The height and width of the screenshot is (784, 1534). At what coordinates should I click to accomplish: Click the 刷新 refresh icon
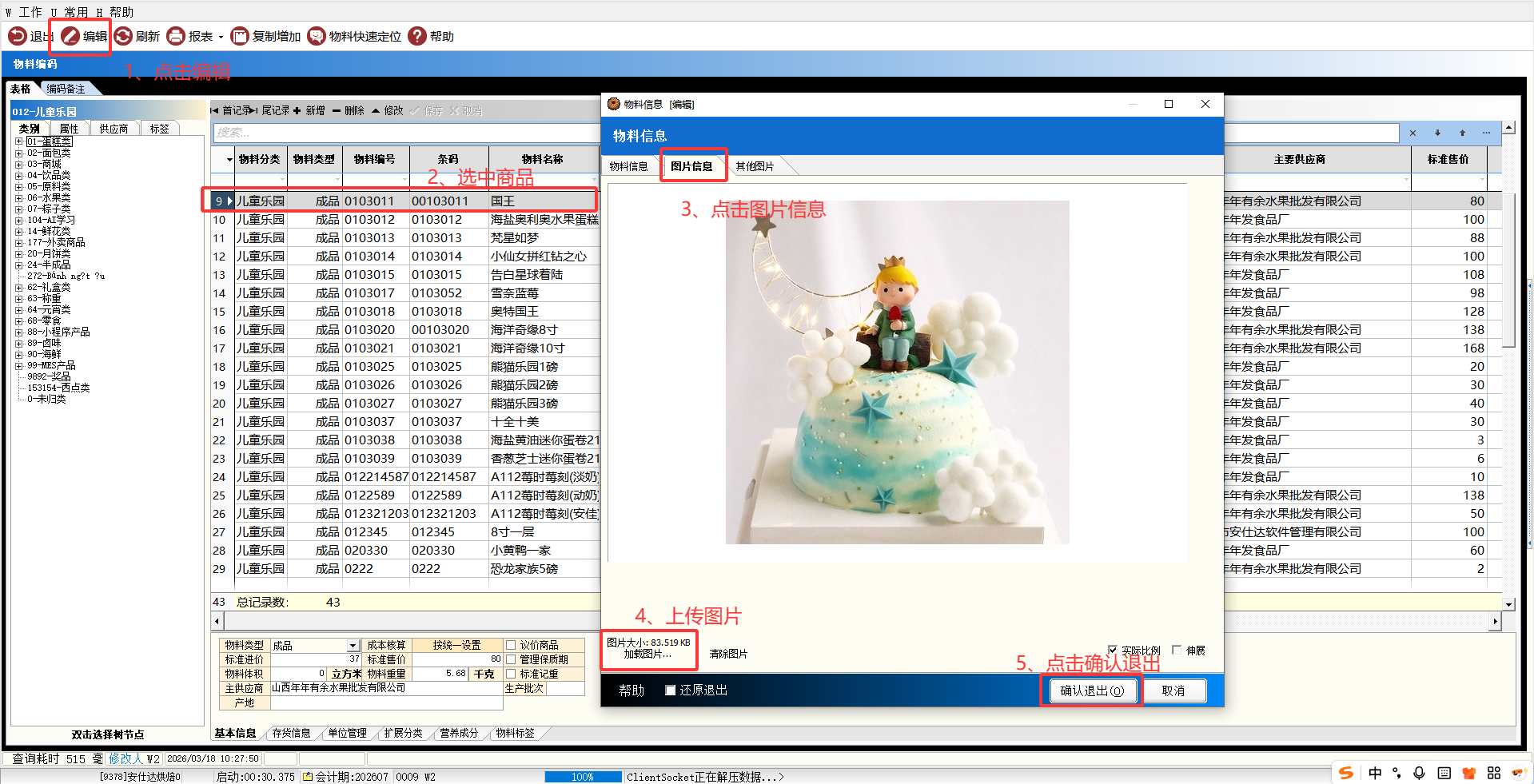click(x=123, y=36)
